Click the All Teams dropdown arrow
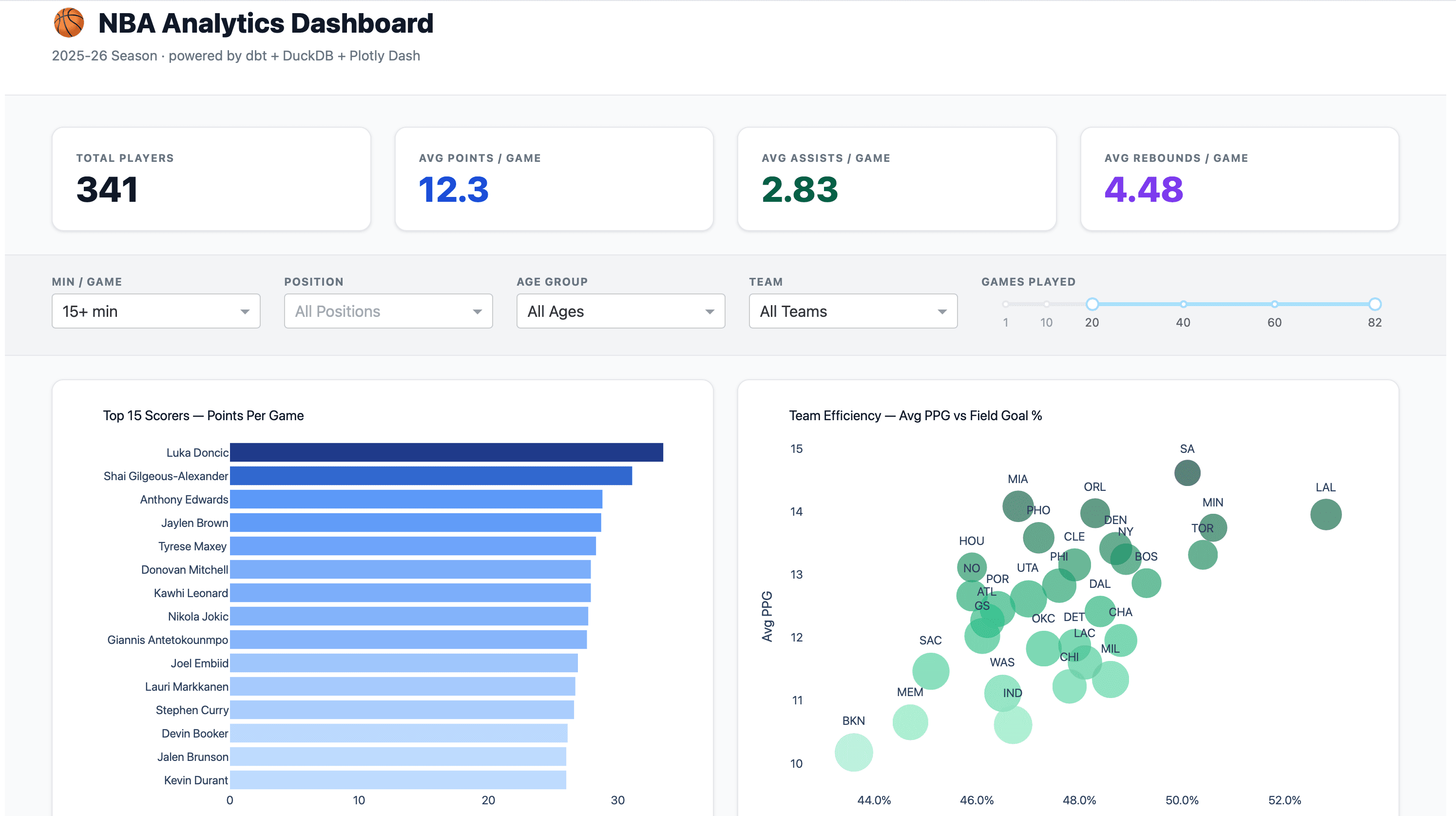The width and height of the screenshot is (1456, 816). [941, 311]
